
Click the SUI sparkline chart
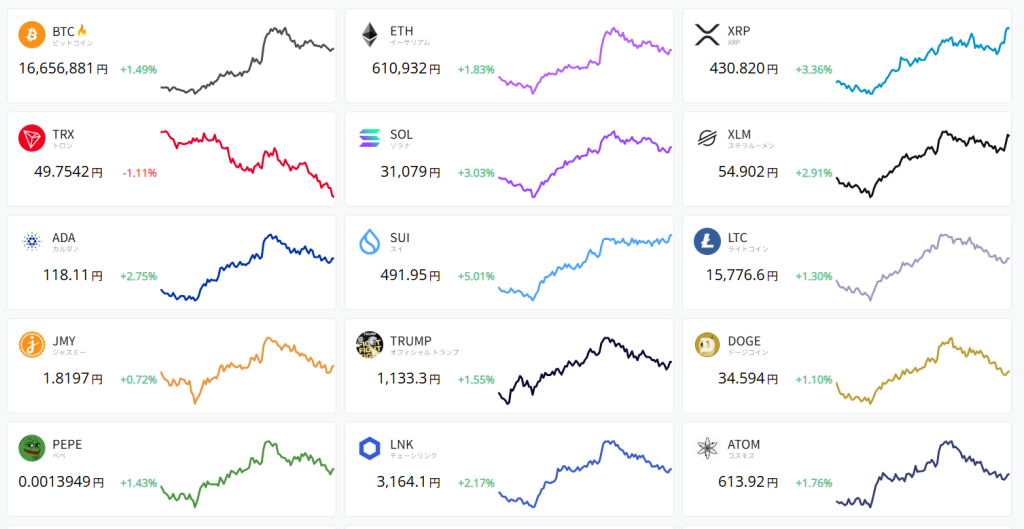(585, 263)
